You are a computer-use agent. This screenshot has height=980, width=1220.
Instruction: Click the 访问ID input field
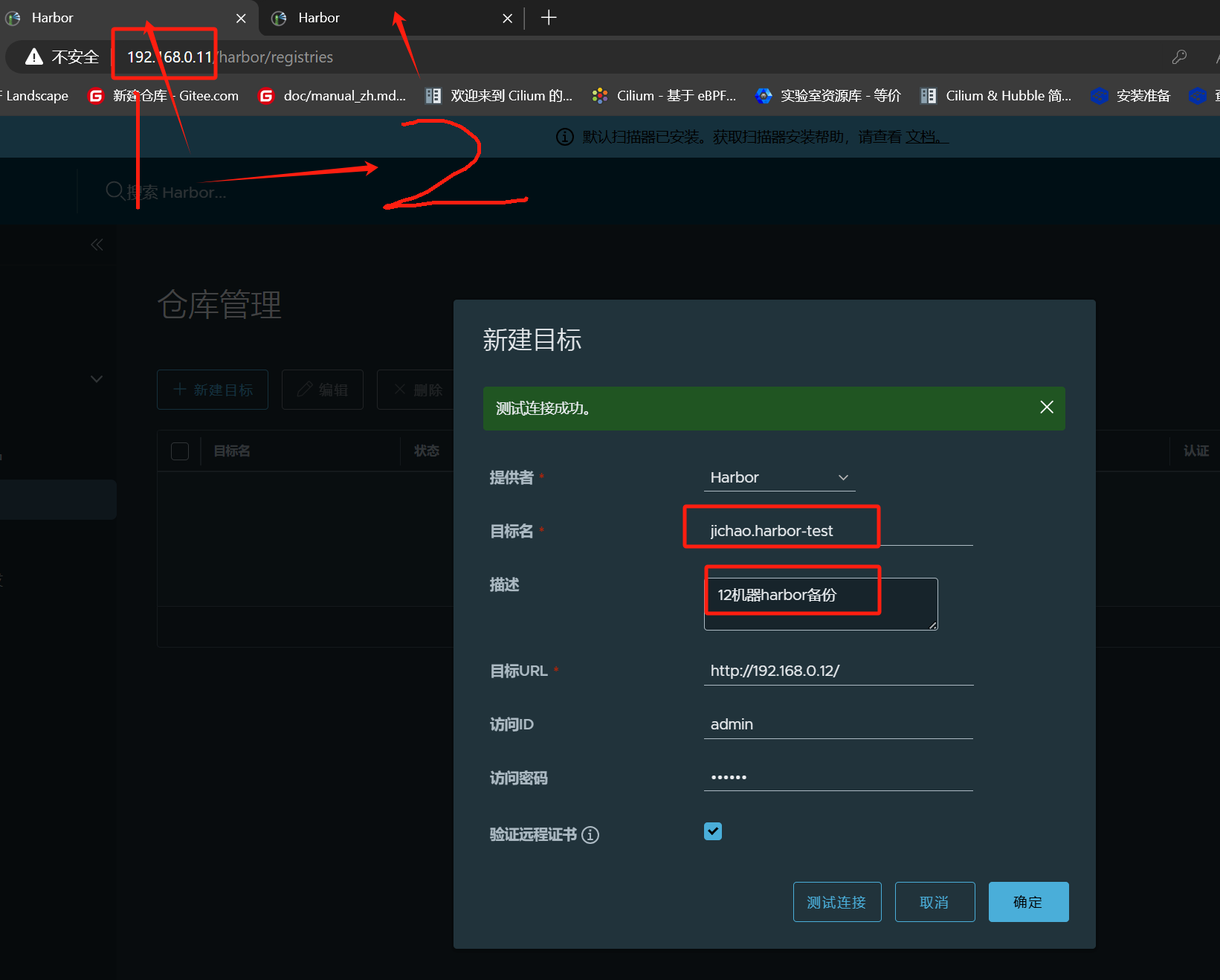click(838, 724)
